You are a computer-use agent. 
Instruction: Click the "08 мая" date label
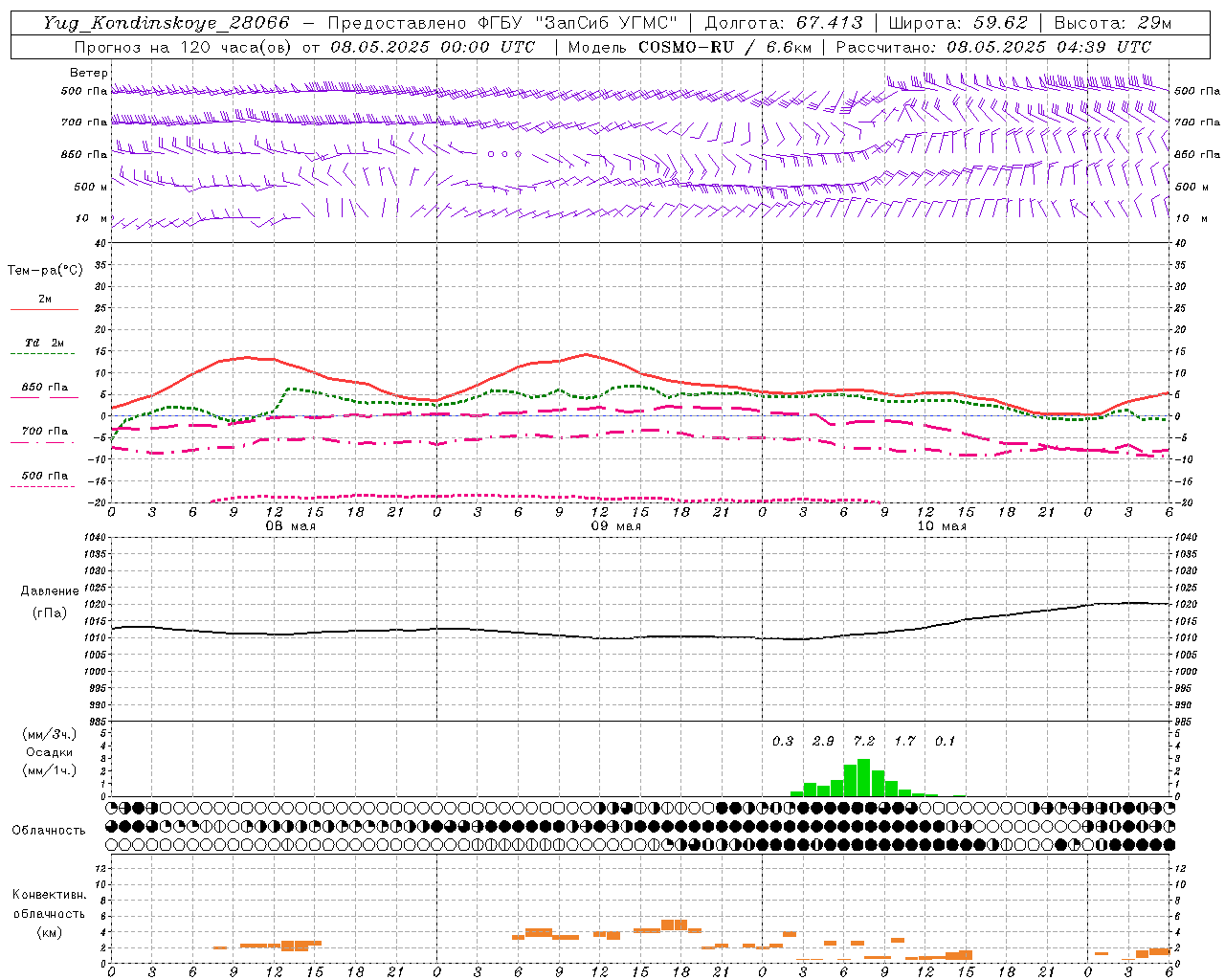point(290,526)
